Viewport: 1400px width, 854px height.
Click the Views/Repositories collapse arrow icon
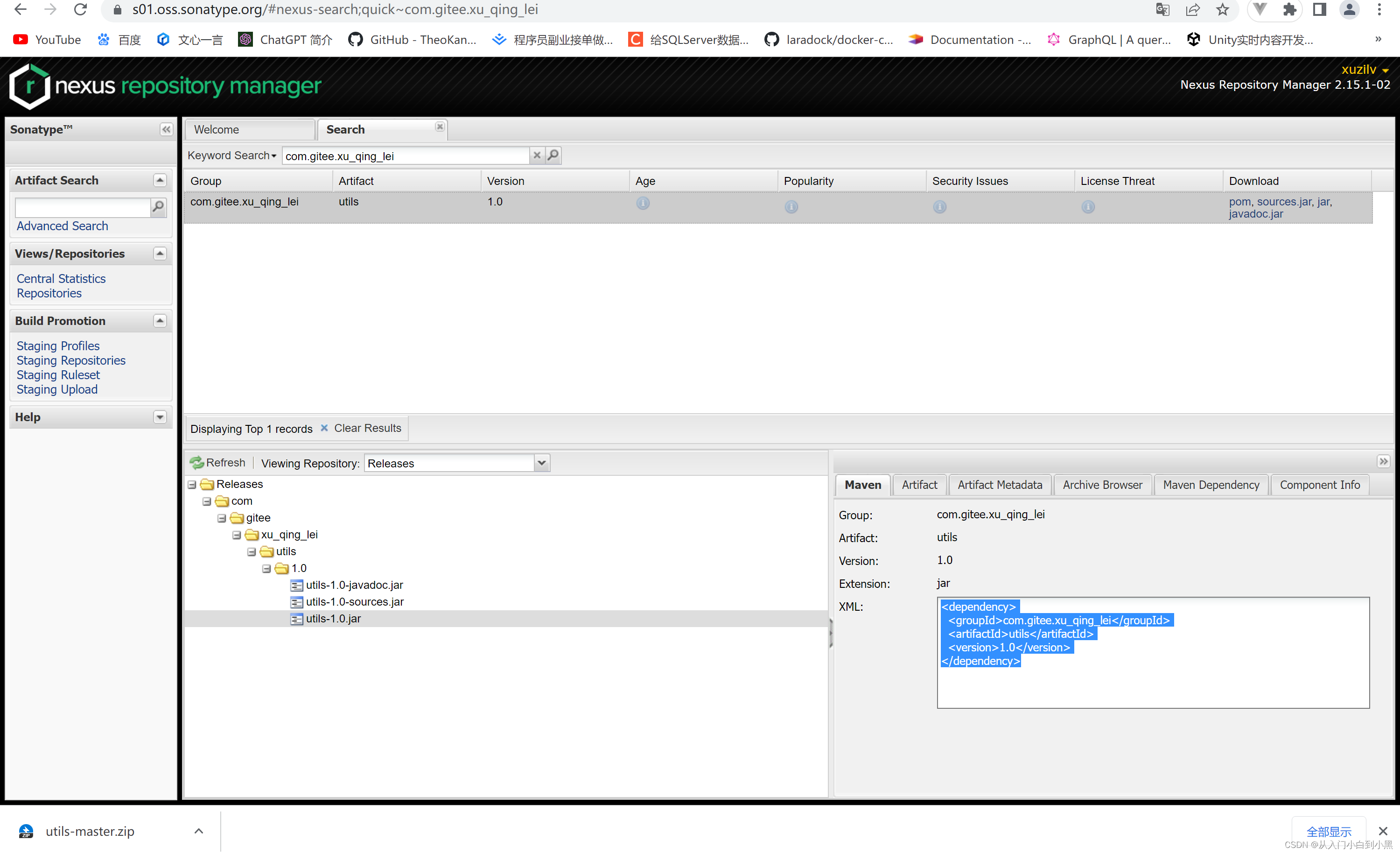click(x=159, y=253)
